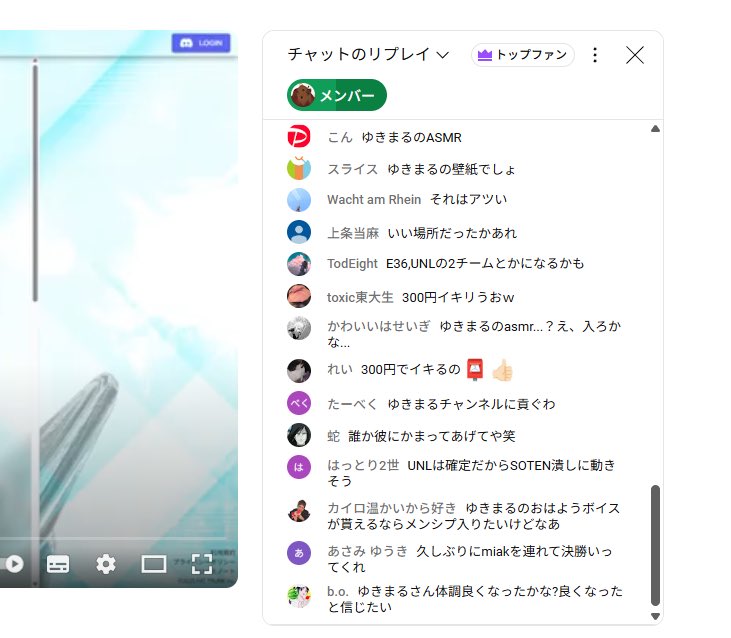Image resolution: width=731 pixels, height=638 pixels.
Task: Click the chat scrollbar thumb
Action: coord(655,545)
